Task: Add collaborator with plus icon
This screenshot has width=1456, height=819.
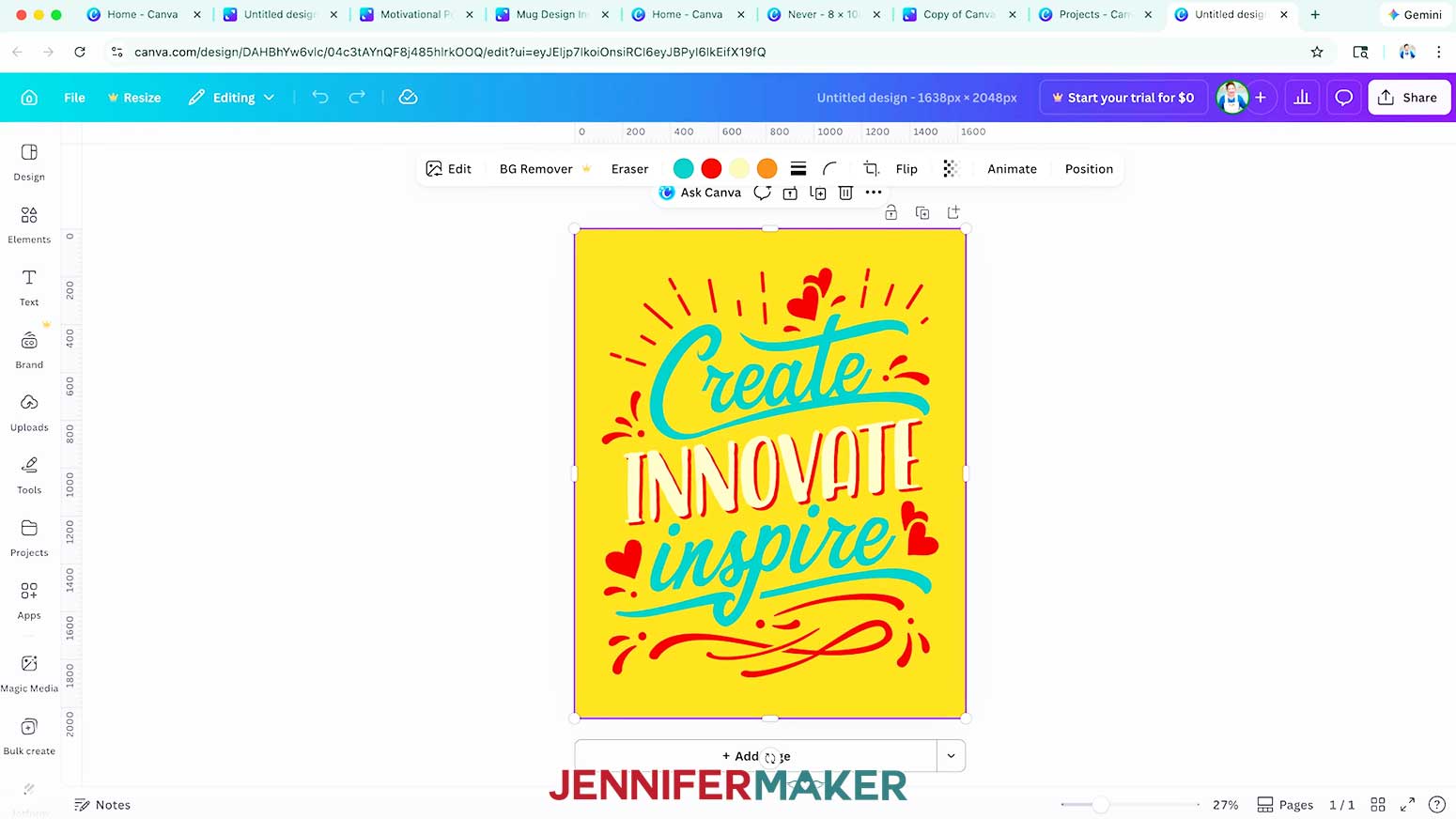Action: coord(1261,98)
